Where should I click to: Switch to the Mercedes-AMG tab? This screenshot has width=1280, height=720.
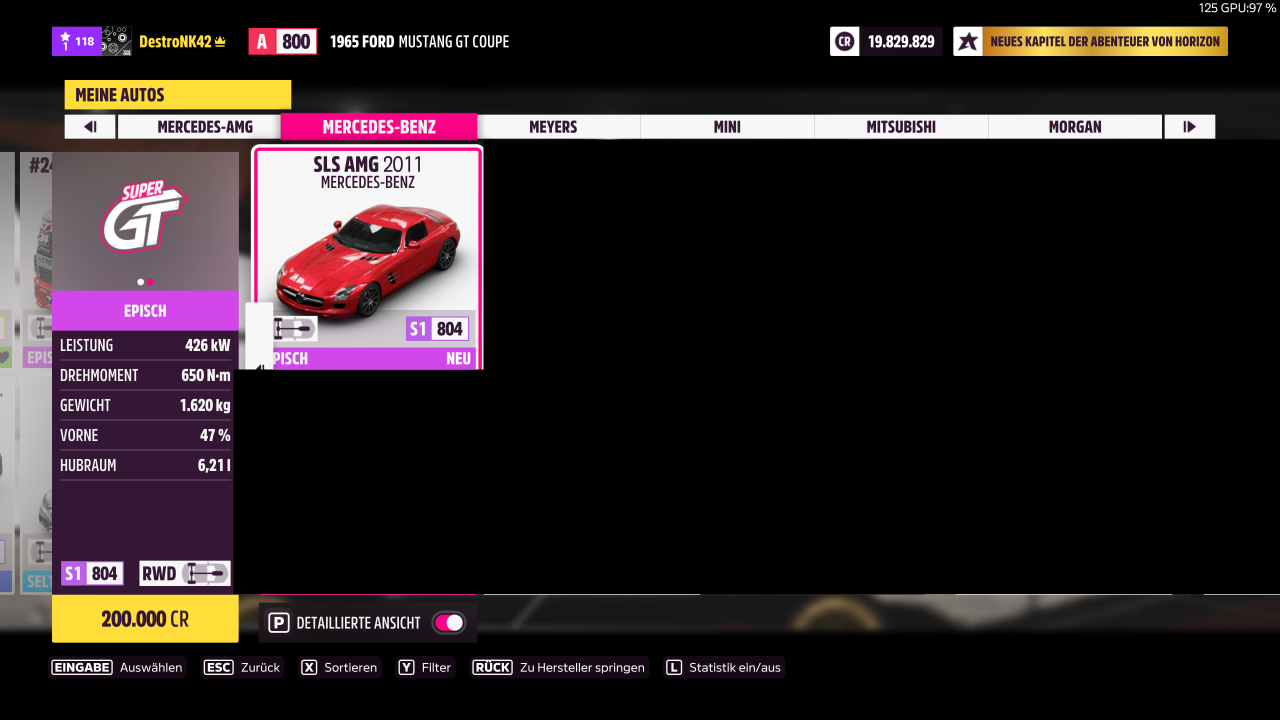(205, 127)
